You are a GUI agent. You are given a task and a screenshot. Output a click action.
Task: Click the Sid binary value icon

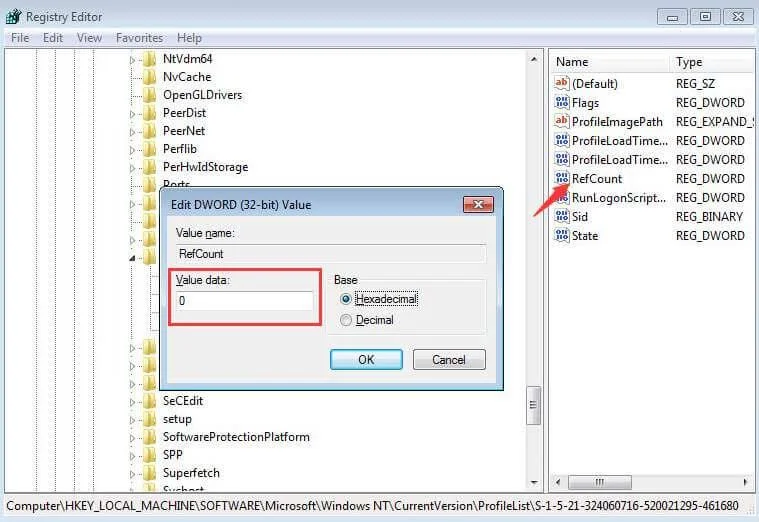point(562,216)
